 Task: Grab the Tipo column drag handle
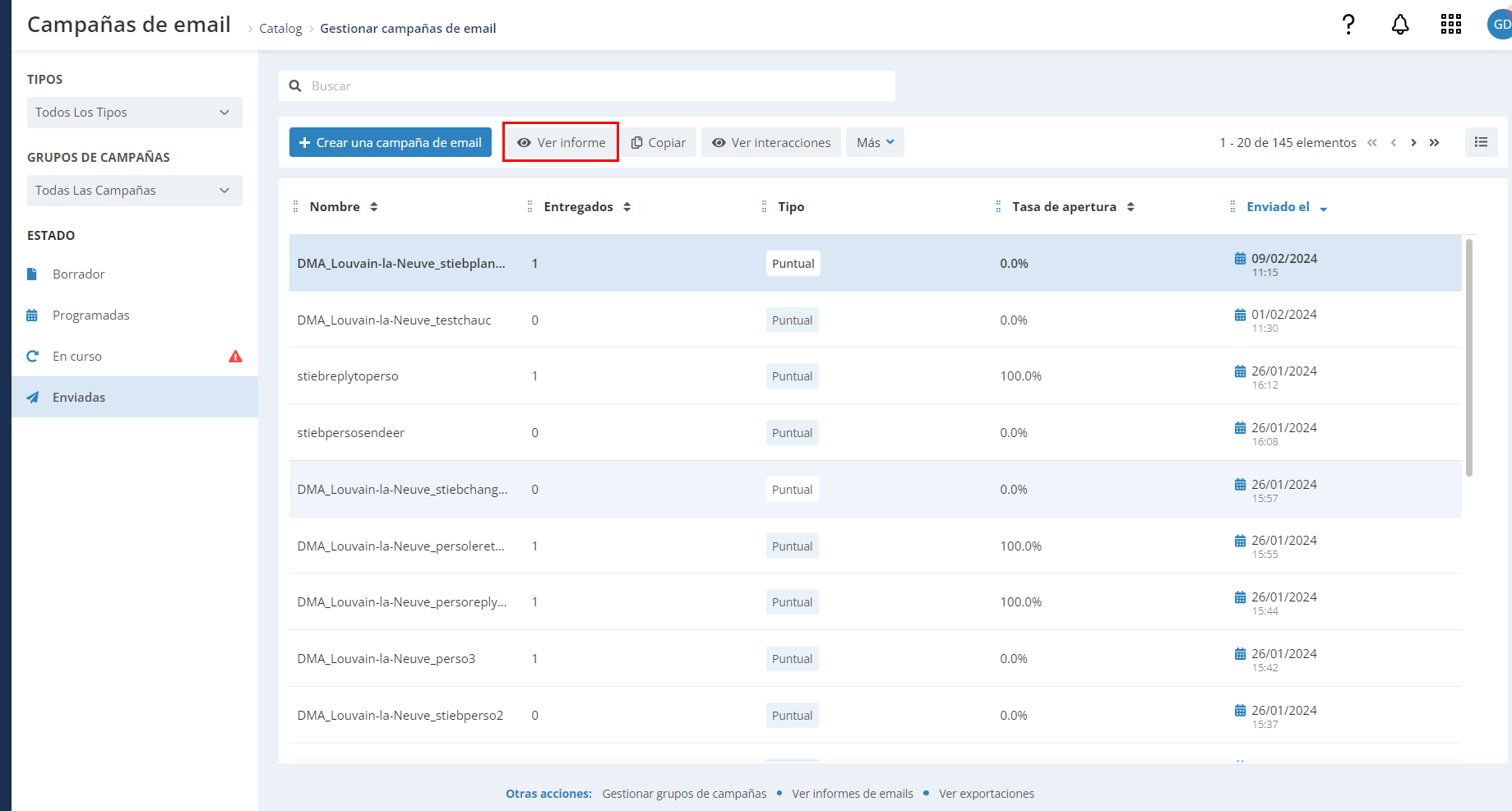point(765,207)
